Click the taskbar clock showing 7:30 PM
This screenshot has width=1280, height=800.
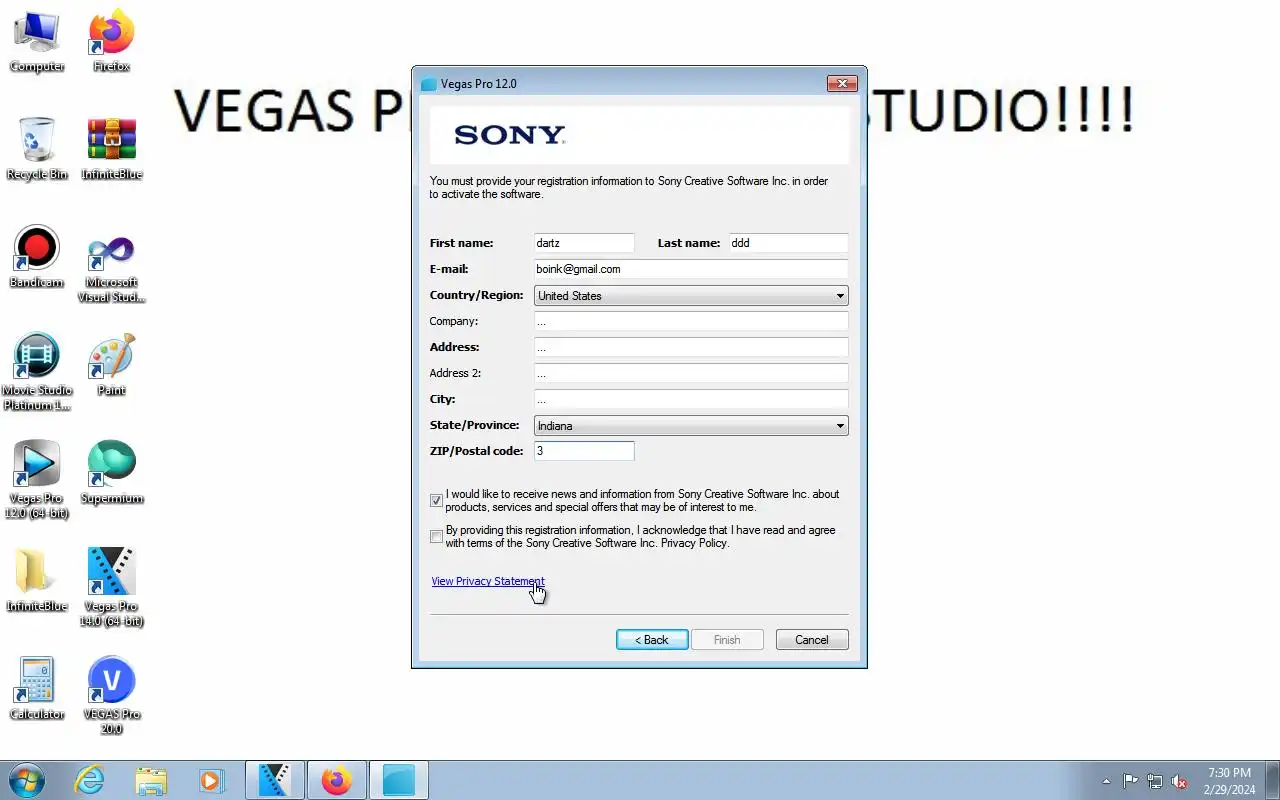pos(1229,781)
